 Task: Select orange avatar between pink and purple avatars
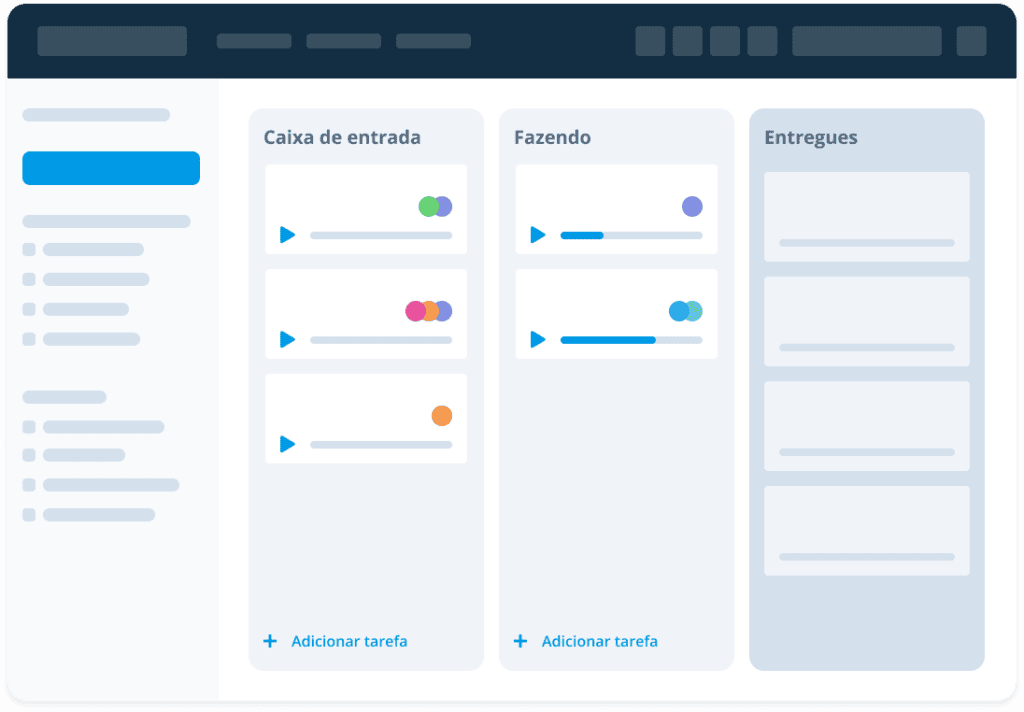431,311
